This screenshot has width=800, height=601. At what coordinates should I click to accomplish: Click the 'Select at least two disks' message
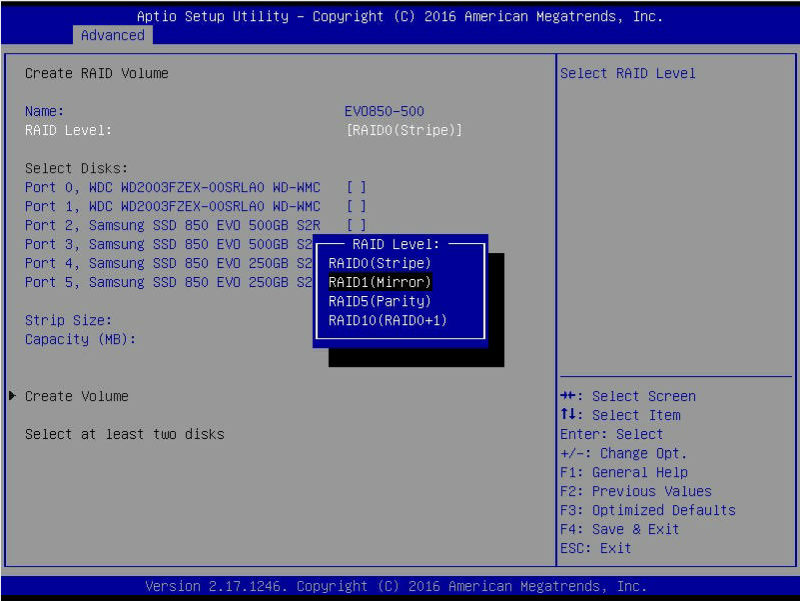pos(124,434)
